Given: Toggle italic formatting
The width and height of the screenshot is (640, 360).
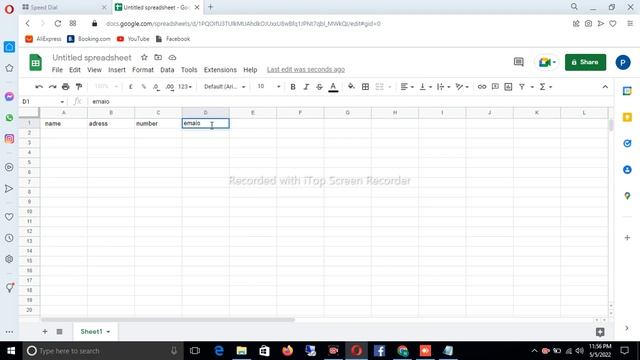Looking at the screenshot, I should click(306, 87).
